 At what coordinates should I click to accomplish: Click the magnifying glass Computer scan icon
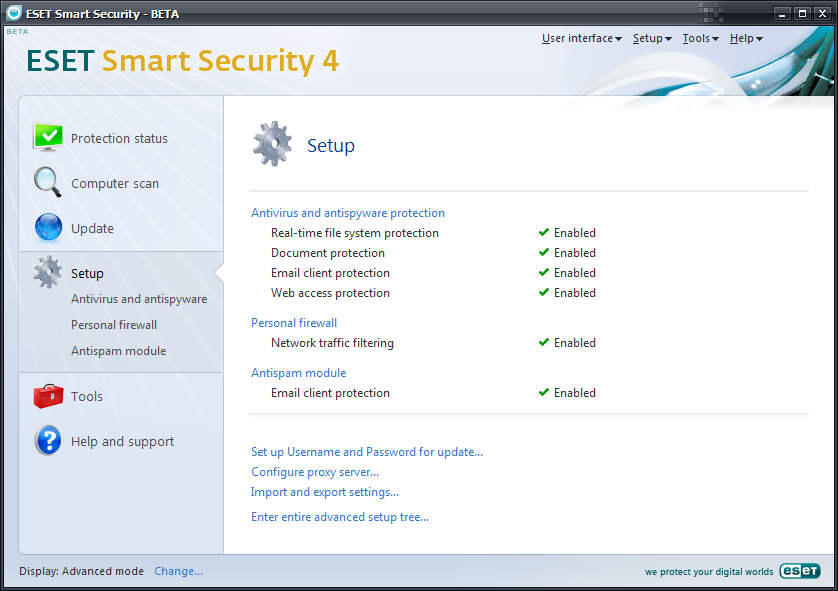pos(48,183)
